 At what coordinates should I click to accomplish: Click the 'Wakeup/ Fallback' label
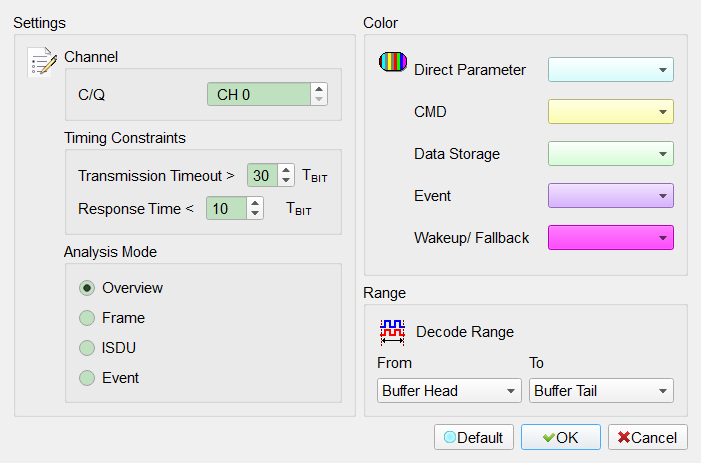tap(472, 238)
